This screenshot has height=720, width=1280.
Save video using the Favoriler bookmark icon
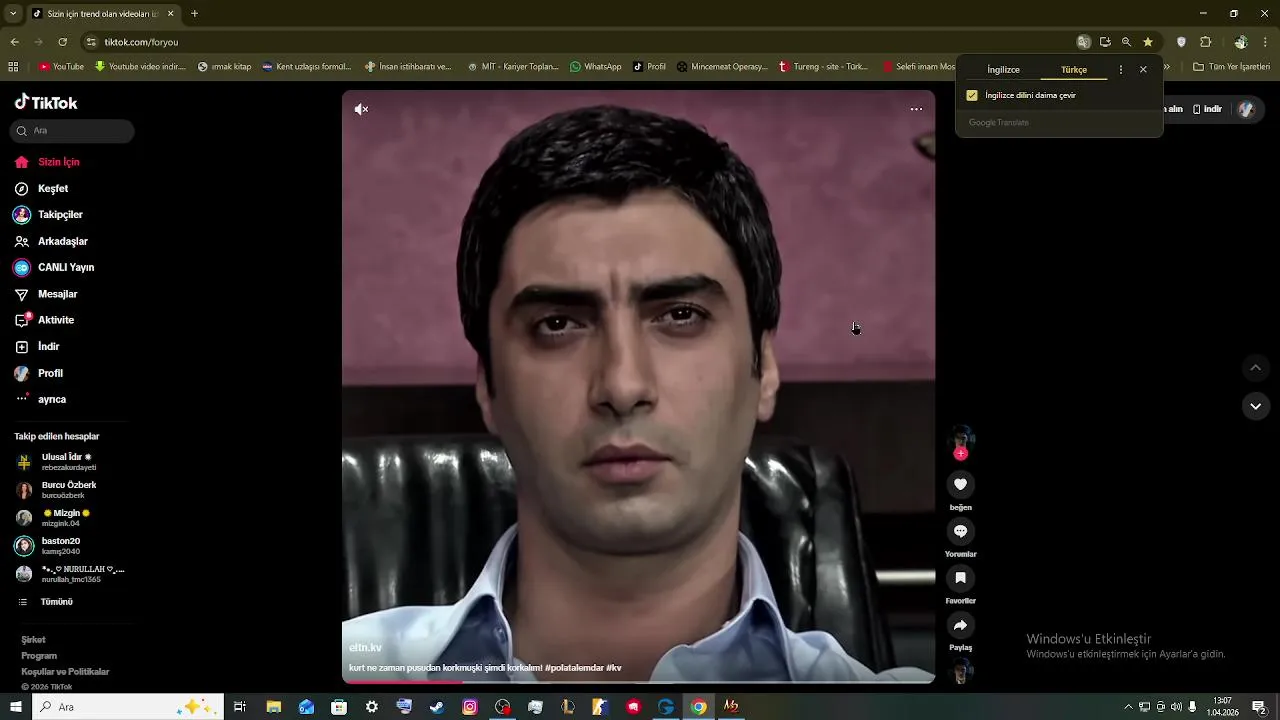pos(960,578)
